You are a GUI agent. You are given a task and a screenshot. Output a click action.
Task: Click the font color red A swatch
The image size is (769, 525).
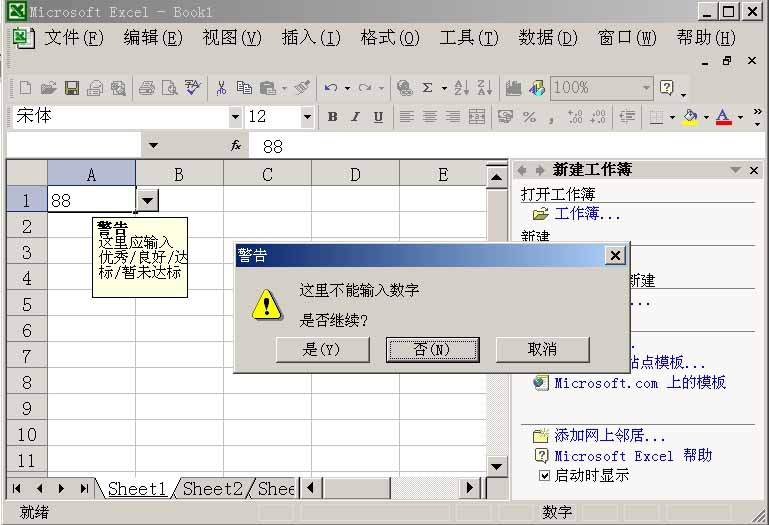point(723,117)
